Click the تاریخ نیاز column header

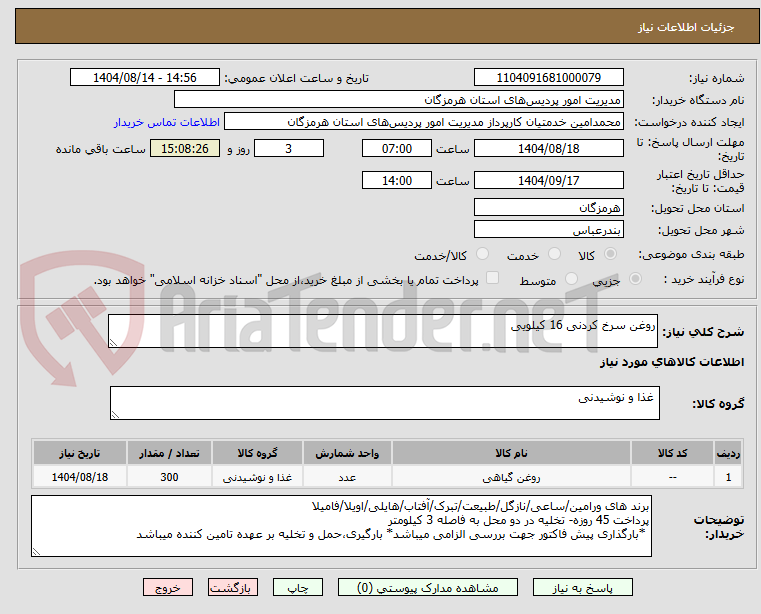[80, 453]
